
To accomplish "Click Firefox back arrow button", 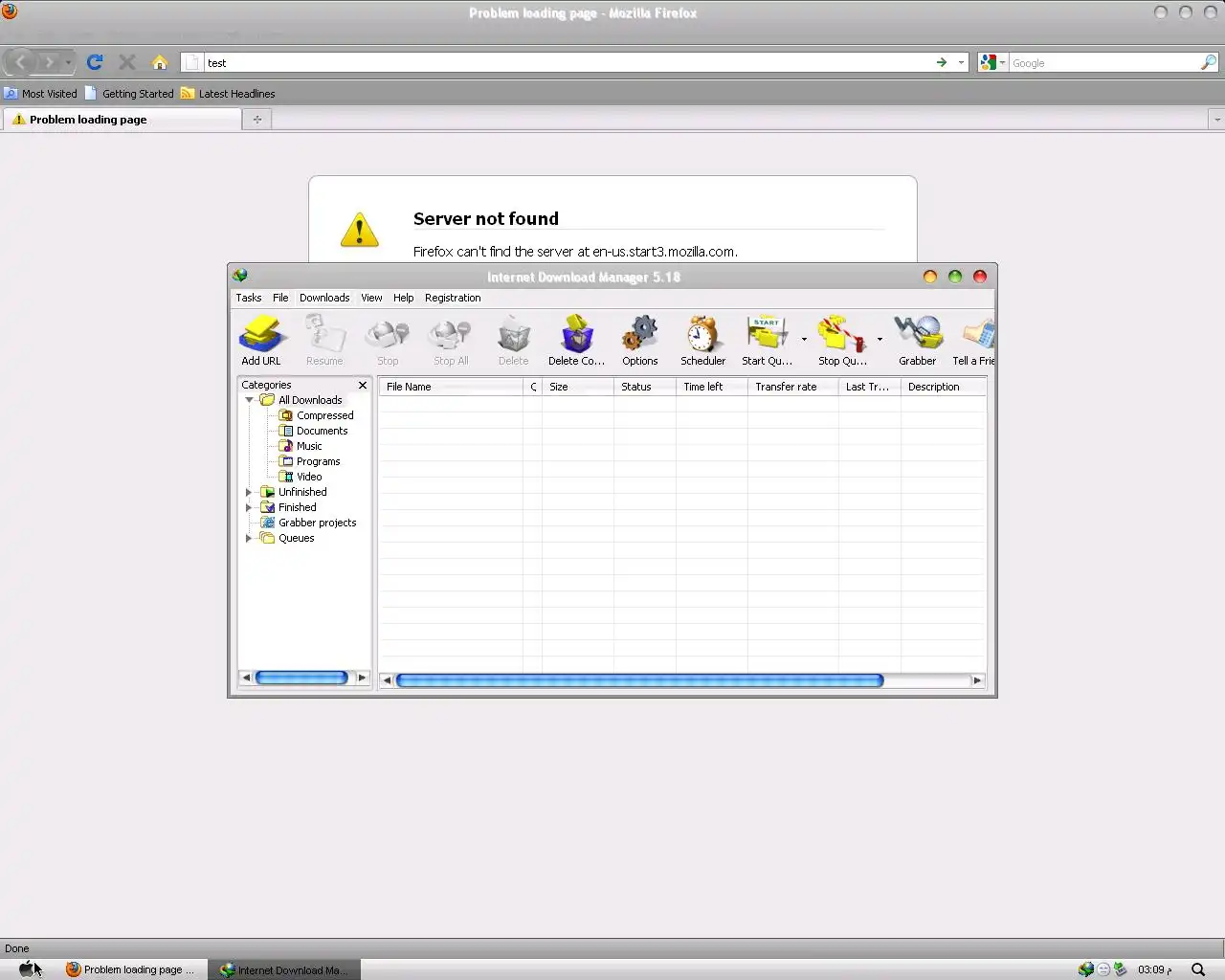I will click(x=20, y=62).
